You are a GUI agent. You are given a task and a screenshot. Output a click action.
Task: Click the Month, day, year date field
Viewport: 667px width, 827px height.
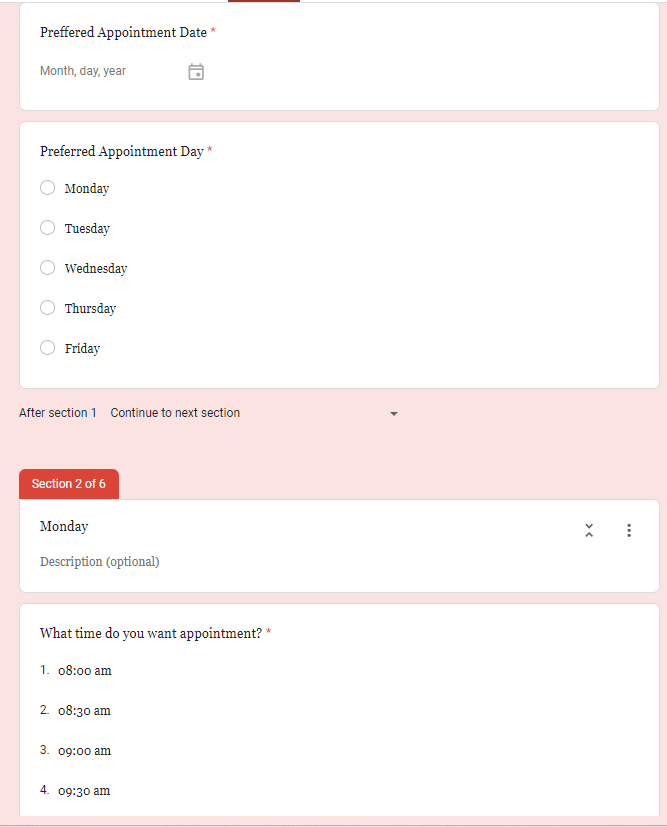pyautogui.click(x=84, y=72)
